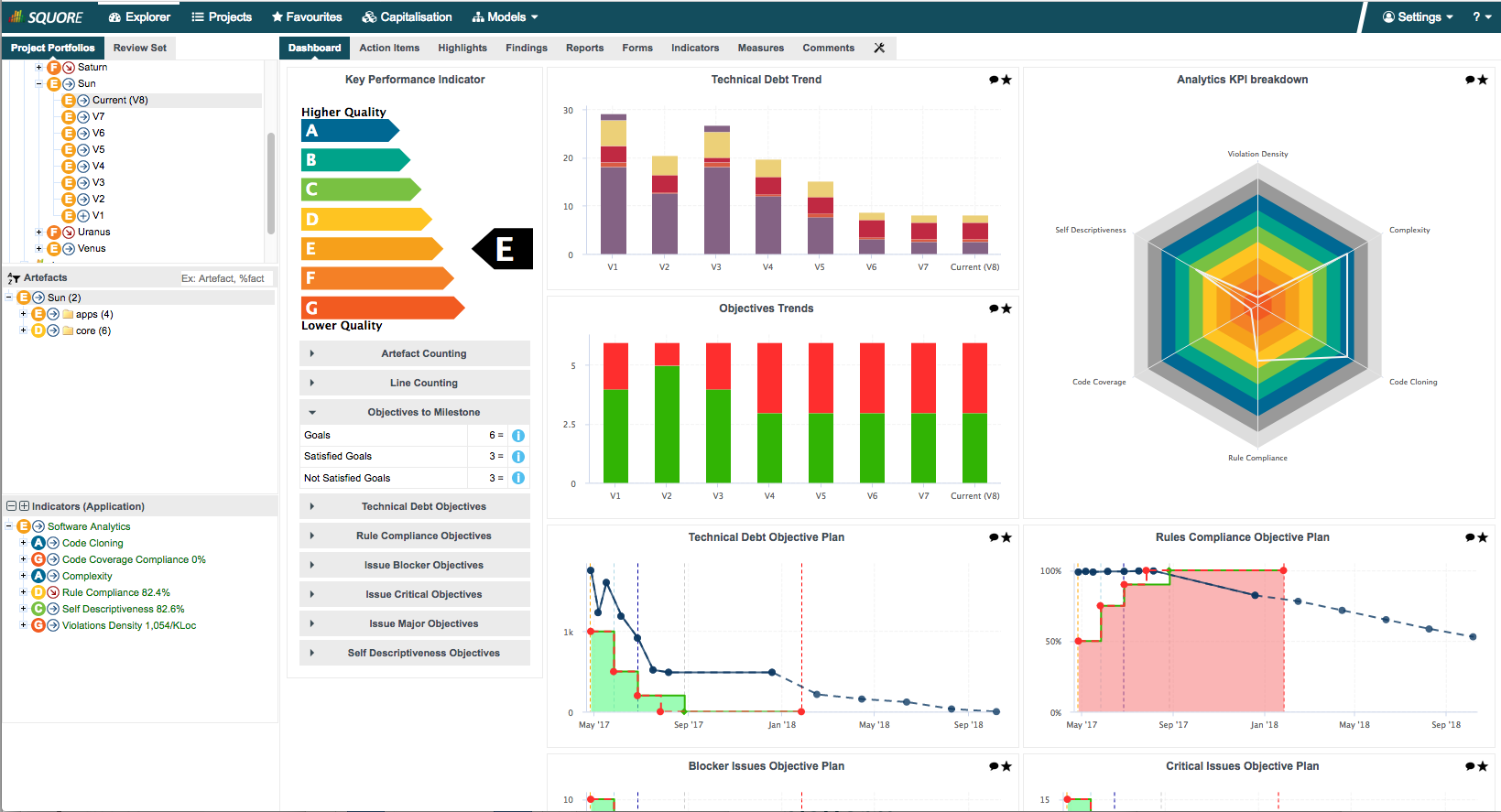This screenshot has height=812, width=1501.
Task: Open comments on Rules Compliance Objective Plan
Action: point(1470,538)
